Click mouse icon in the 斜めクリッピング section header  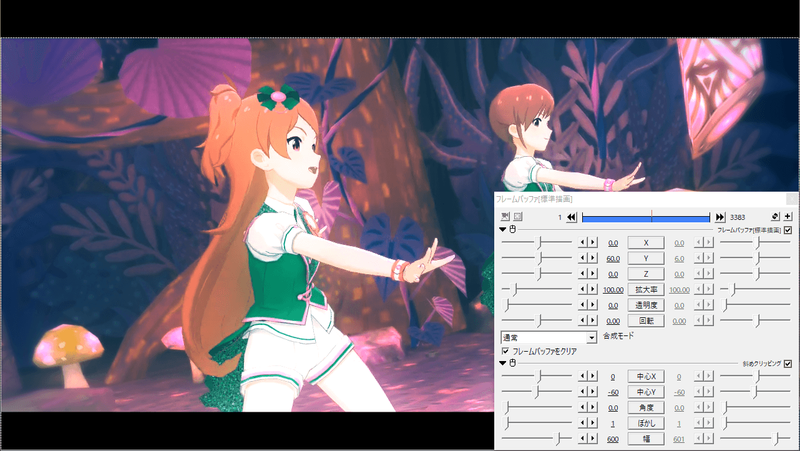[x=513, y=363]
